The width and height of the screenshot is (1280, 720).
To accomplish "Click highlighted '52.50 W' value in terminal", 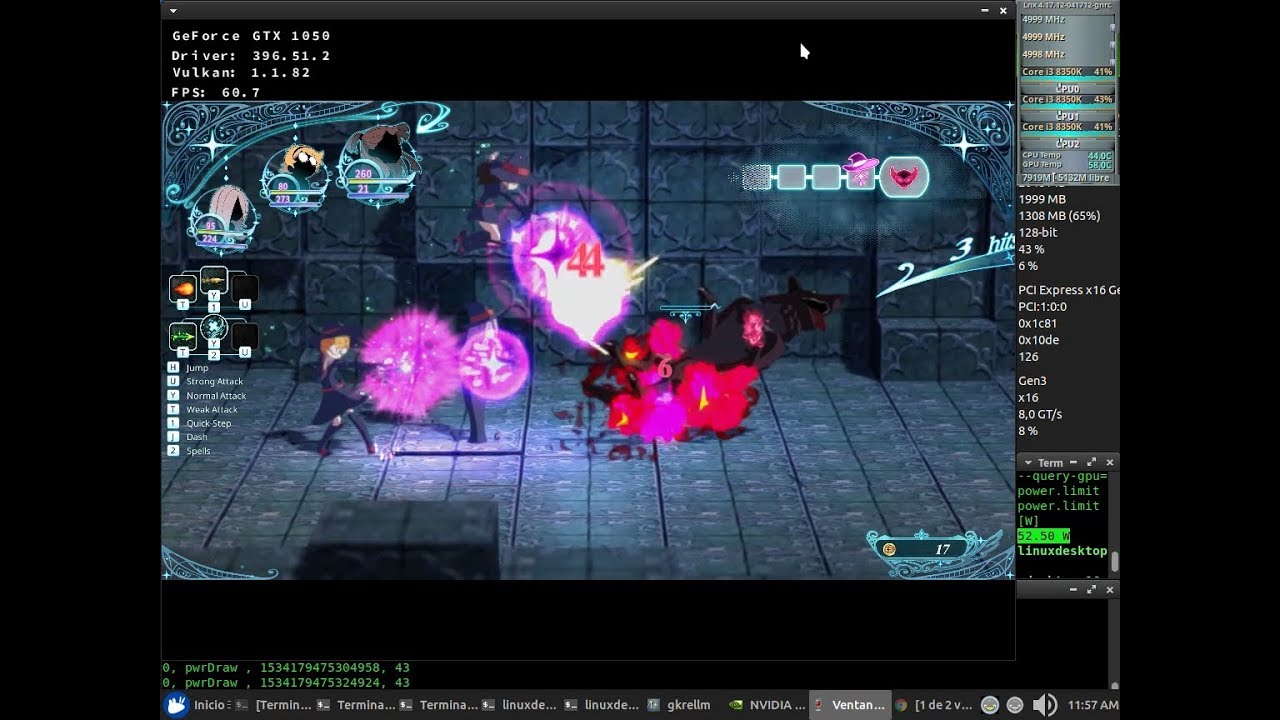I will pos(1043,536).
